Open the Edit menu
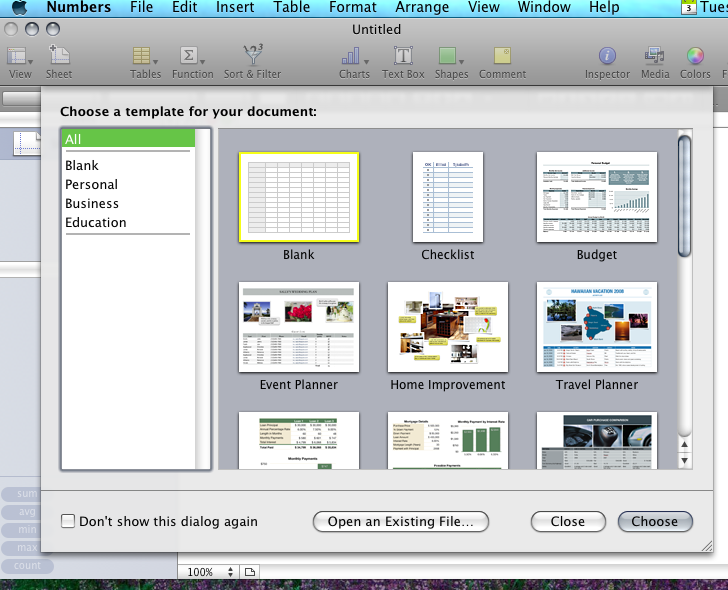The height and width of the screenshot is (590, 728). tap(184, 7)
